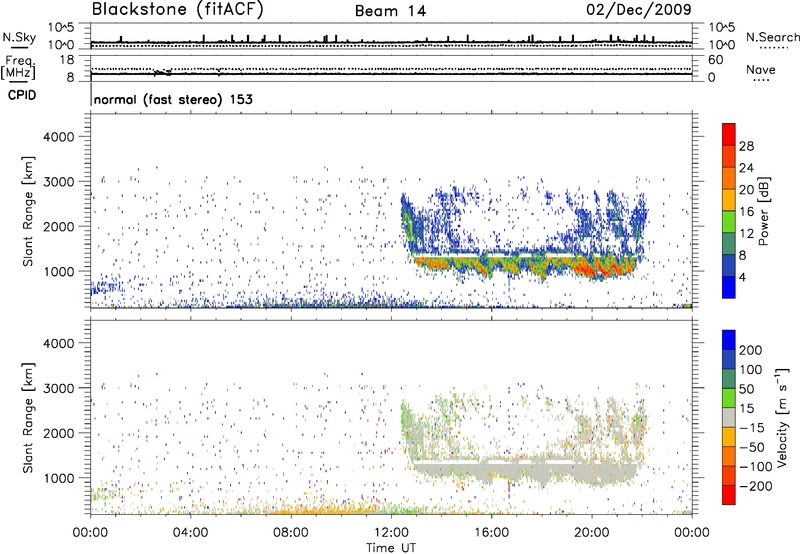This screenshot has height=554, width=800.
Task: Click the 00:00 label ending the time axis
Action: pyautogui.click(x=692, y=533)
